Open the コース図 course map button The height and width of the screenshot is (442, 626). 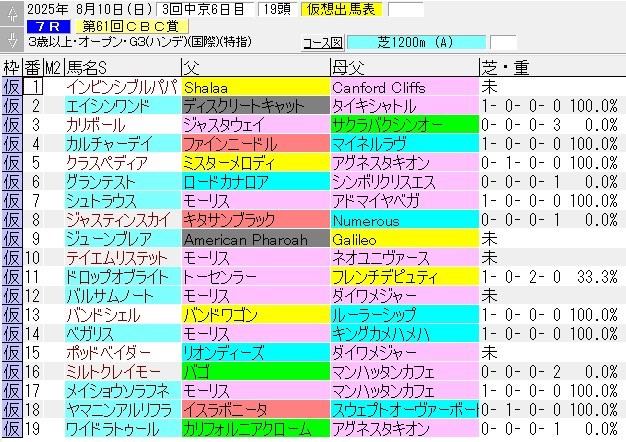322,42
